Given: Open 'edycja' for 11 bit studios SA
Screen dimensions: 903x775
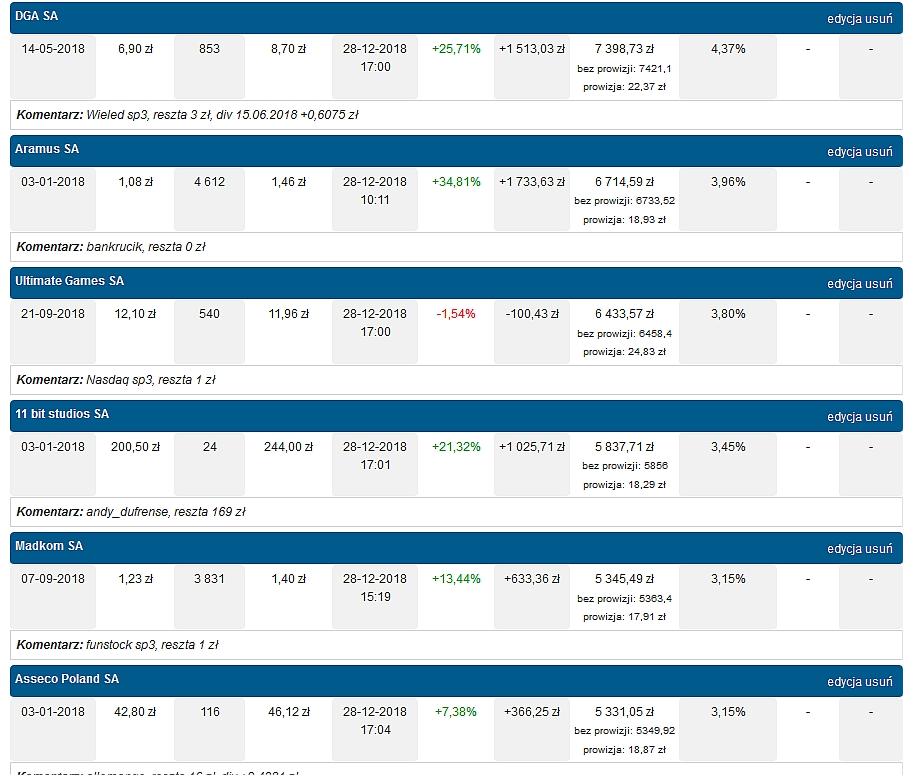Looking at the screenshot, I should (x=844, y=417).
